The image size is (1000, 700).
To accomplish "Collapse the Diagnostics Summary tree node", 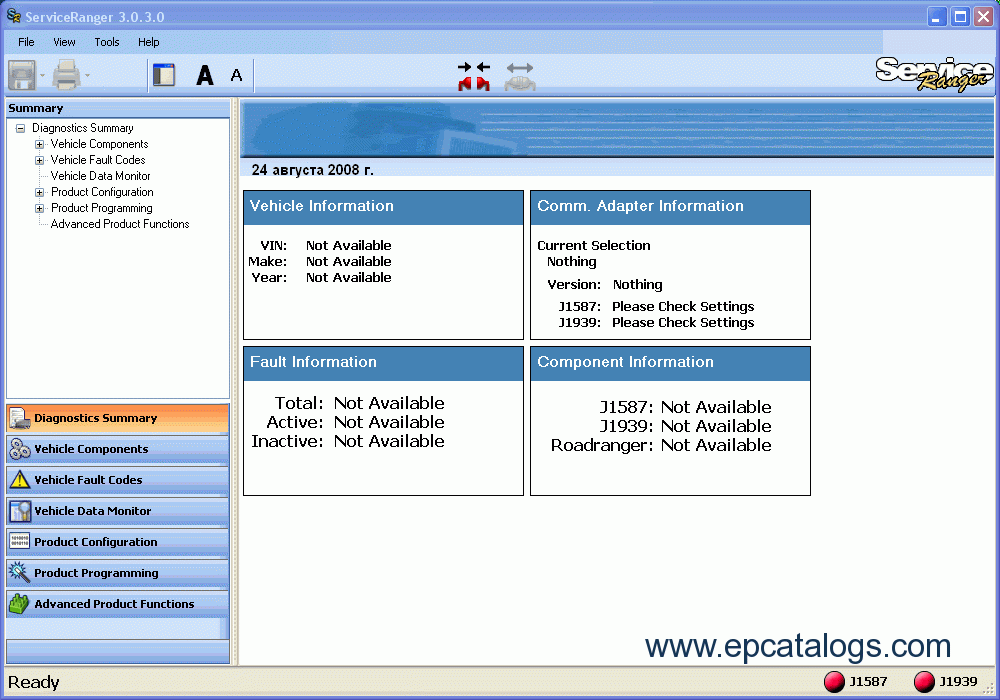I will click(20, 128).
